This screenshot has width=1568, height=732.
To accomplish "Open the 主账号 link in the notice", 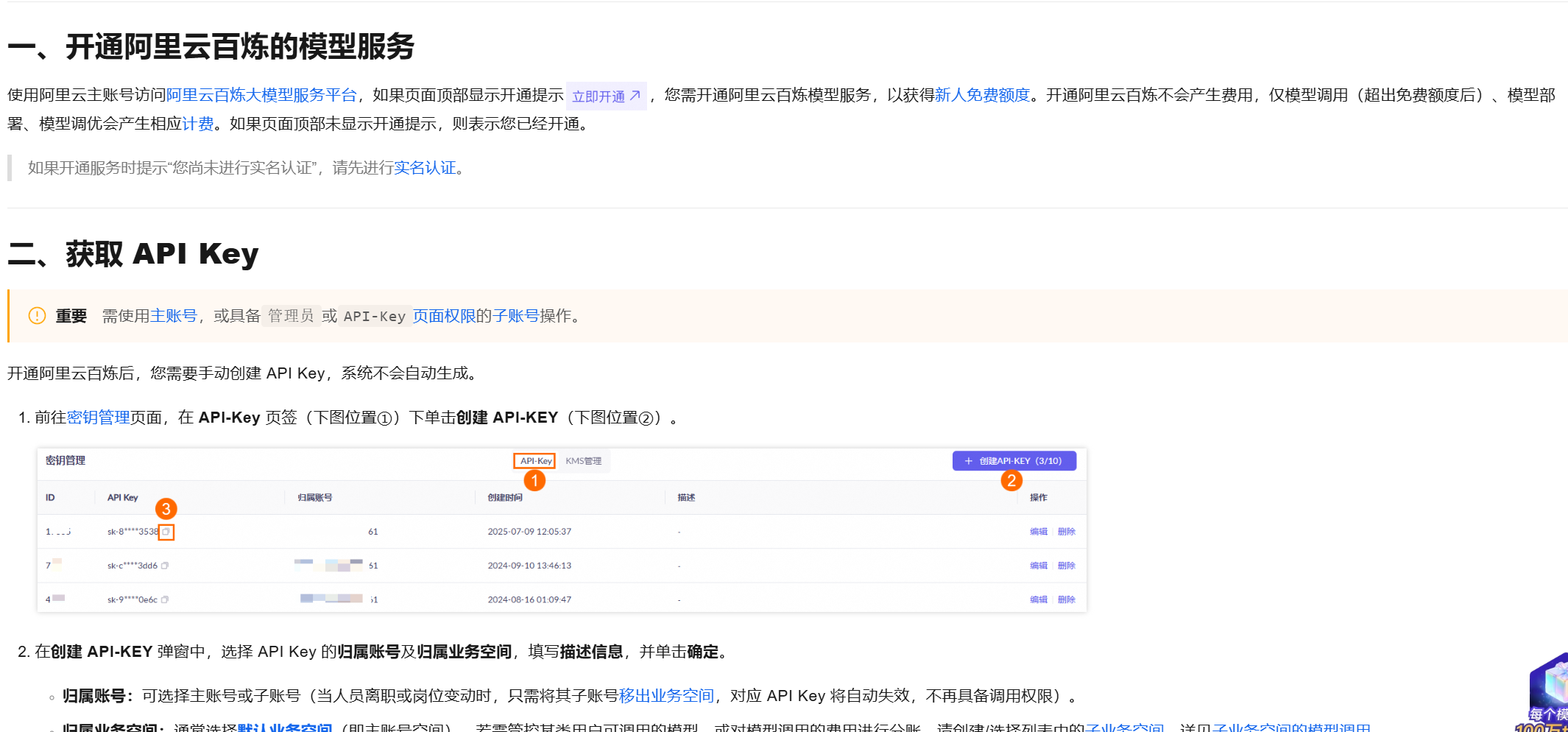I will click(x=174, y=316).
